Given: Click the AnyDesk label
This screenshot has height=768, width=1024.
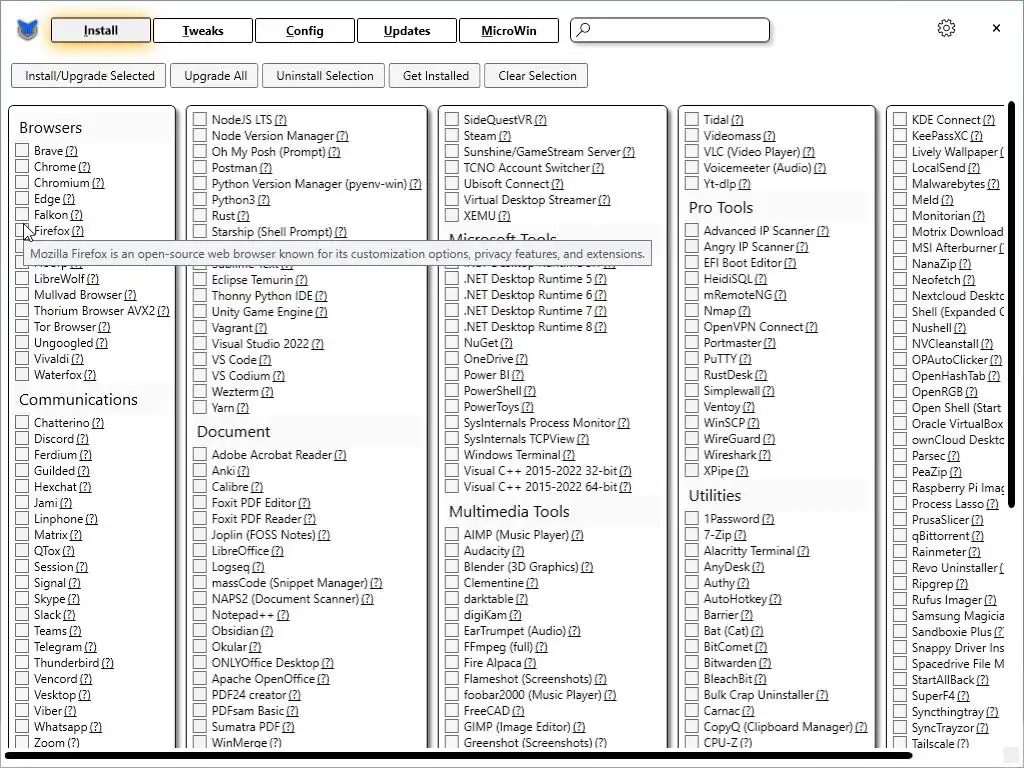Looking at the screenshot, I should (x=727, y=567).
